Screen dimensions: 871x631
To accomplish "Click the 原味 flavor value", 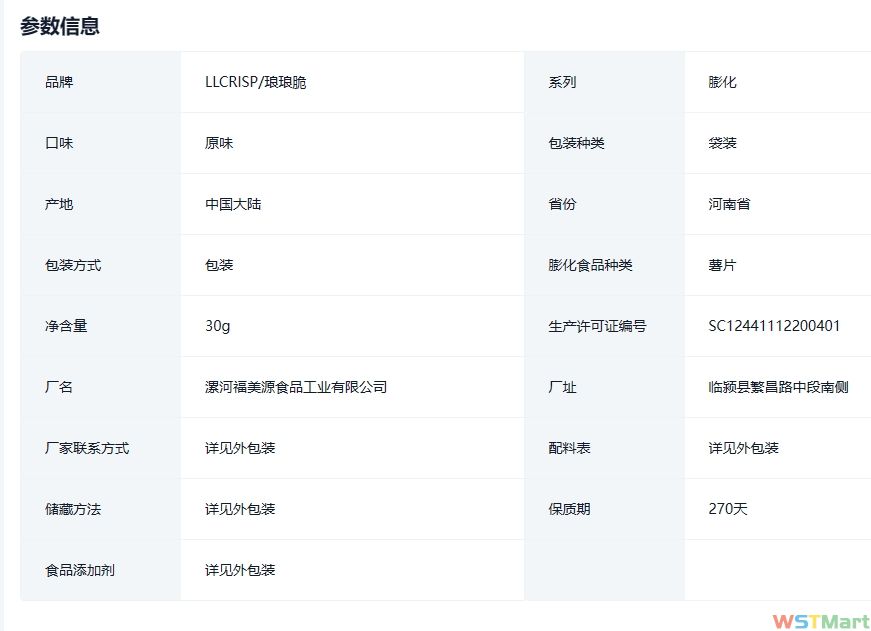I will tap(219, 143).
